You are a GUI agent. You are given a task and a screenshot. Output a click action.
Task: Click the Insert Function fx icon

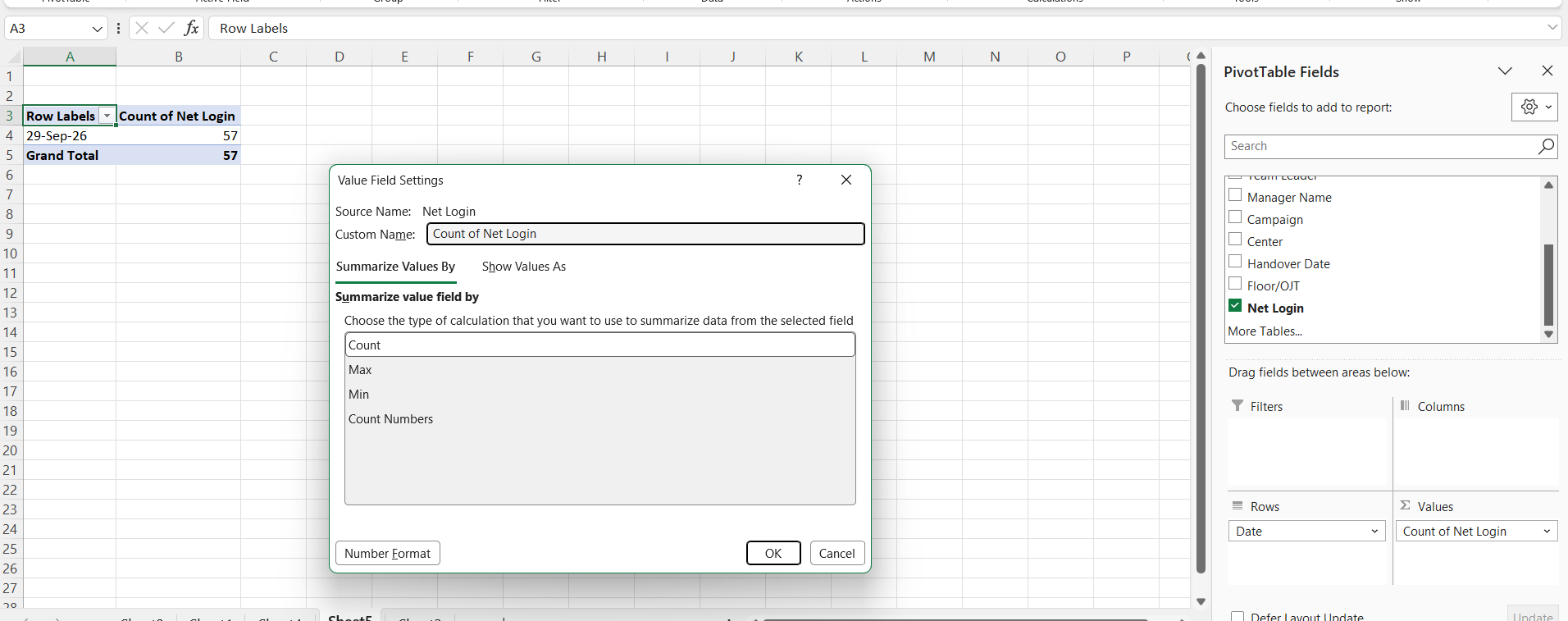click(x=191, y=28)
